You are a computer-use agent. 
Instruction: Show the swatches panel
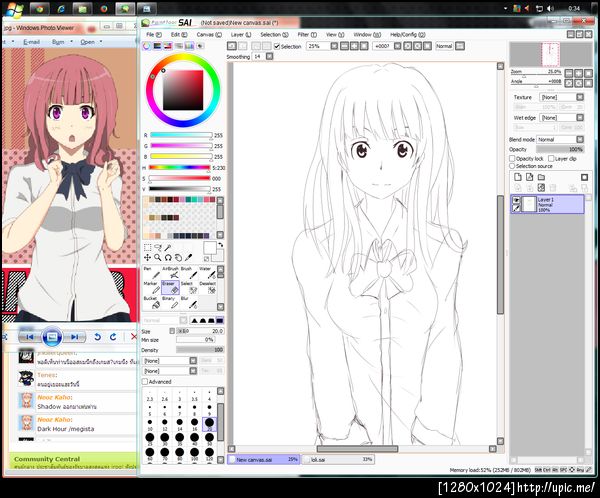click(x=189, y=46)
